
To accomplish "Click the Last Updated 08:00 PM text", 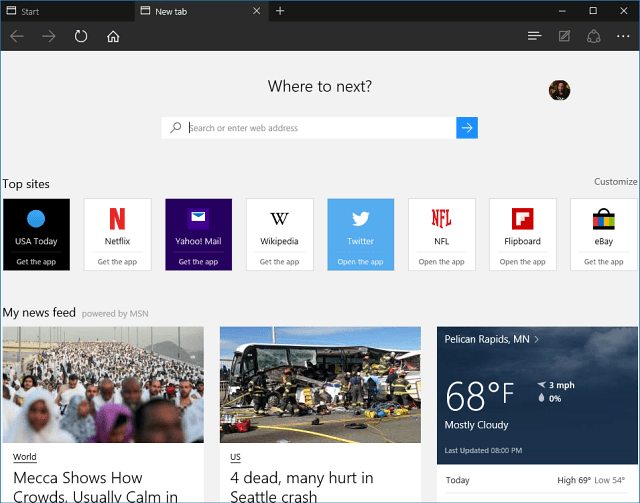I will point(483,450).
